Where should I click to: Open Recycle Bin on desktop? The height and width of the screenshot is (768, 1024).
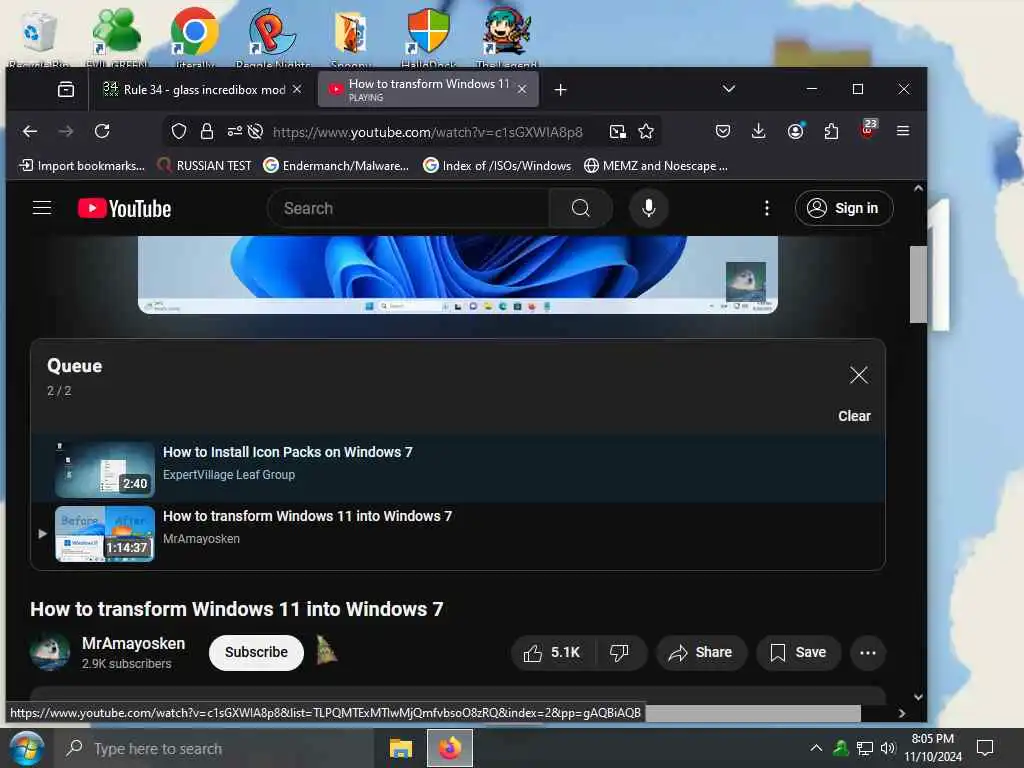pyautogui.click(x=38, y=37)
